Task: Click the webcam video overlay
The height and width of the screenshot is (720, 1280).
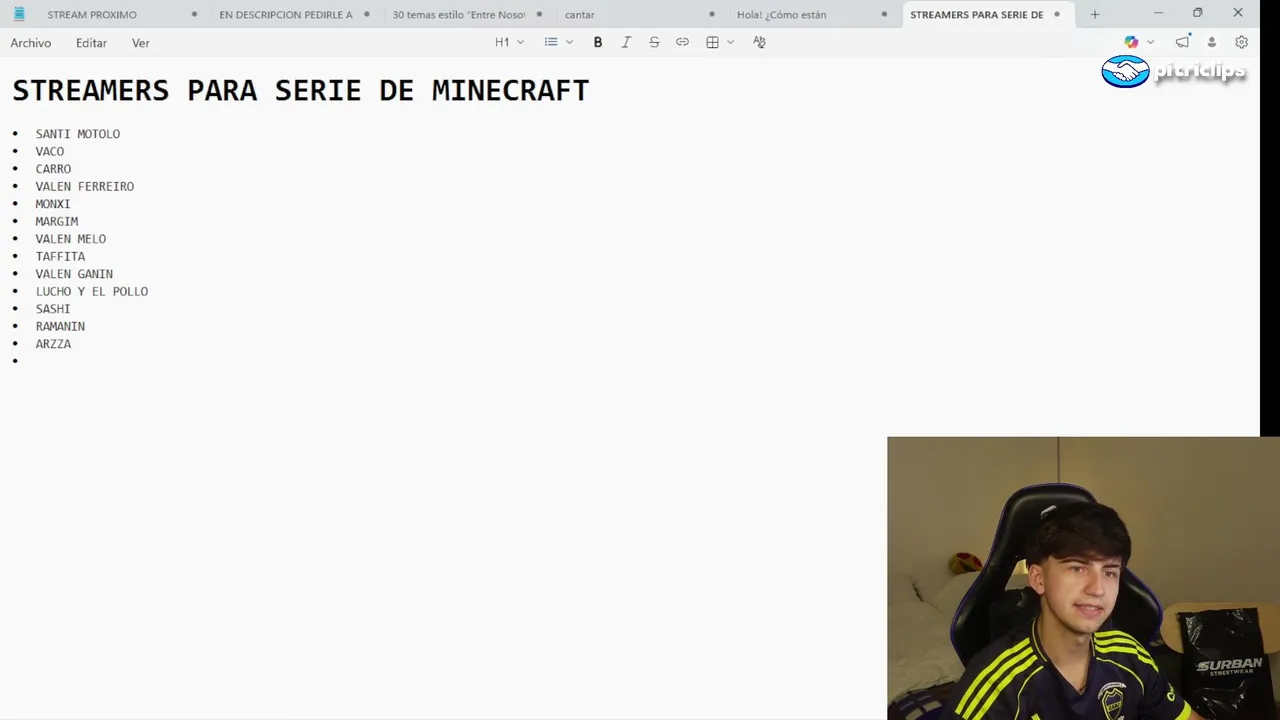Action: (1083, 578)
